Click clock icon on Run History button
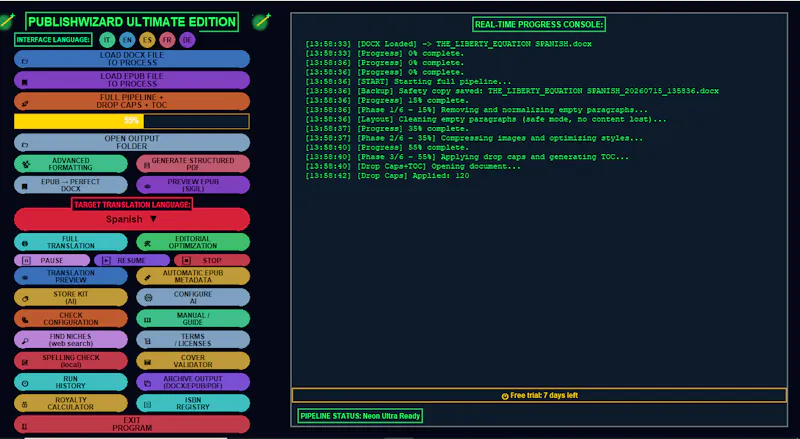The height and width of the screenshot is (439, 800). tap(25, 383)
